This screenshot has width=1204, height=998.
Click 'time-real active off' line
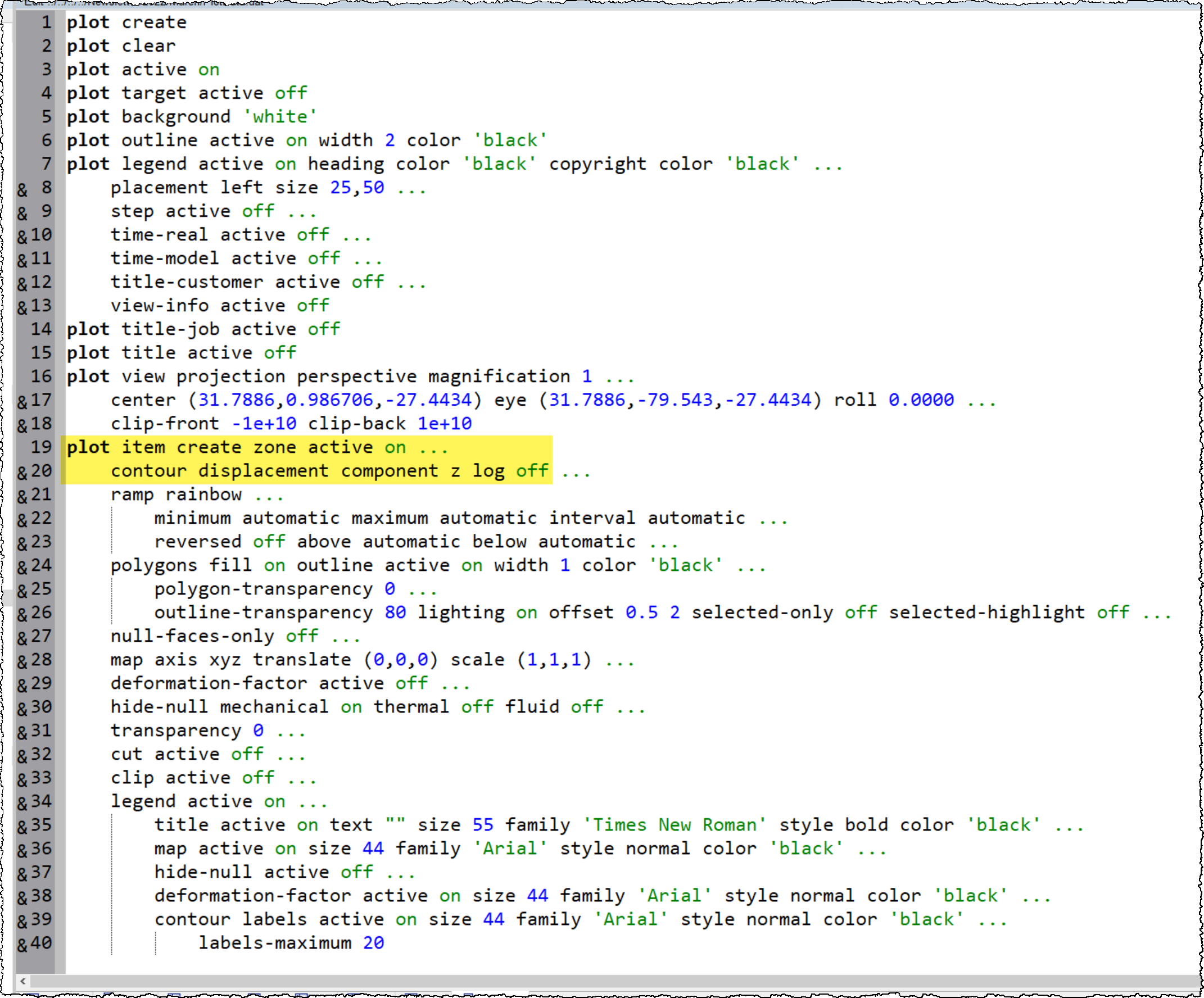[241, 234]
